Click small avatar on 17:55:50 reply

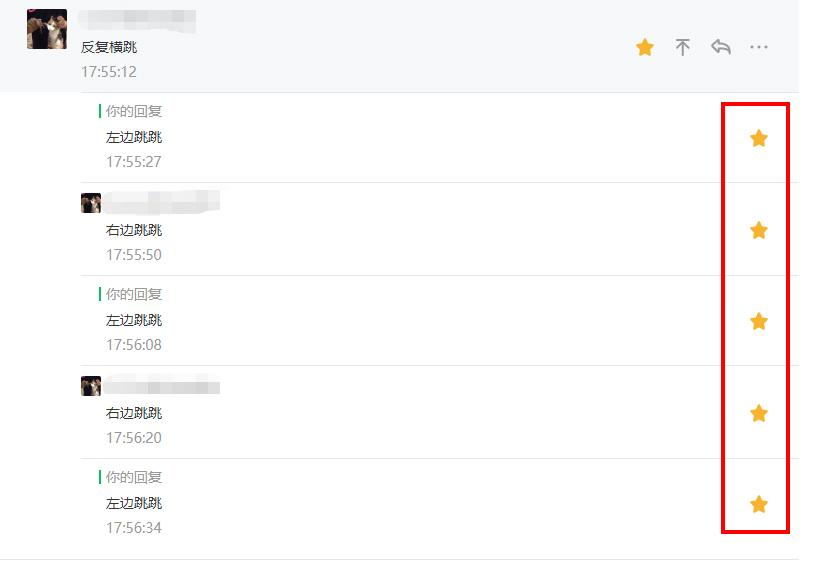coord(91,203)
